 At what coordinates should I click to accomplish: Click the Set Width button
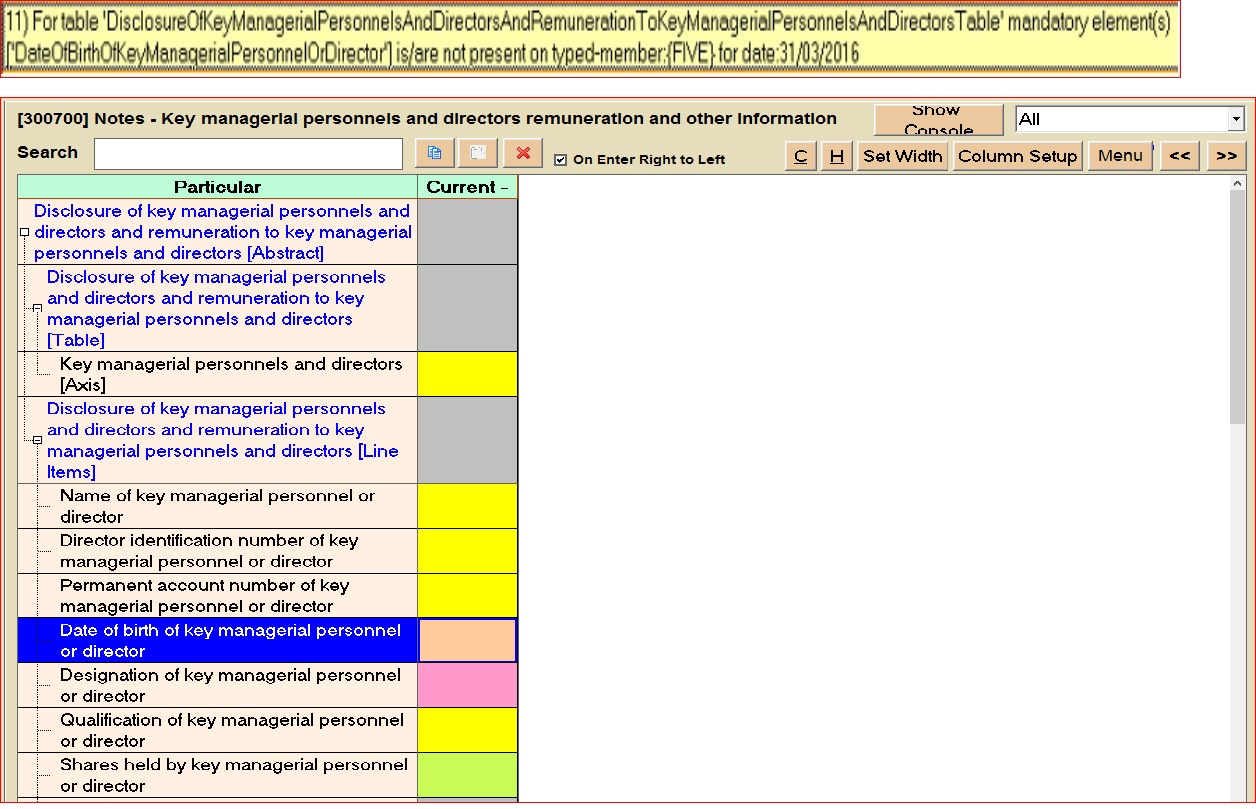pyautogui.click(x=902, y=156)
